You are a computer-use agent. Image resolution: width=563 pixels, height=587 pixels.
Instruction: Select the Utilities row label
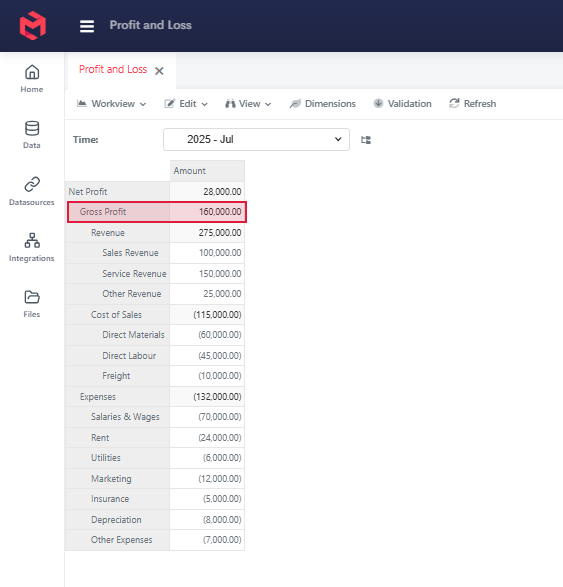click(x=118, y=458)
